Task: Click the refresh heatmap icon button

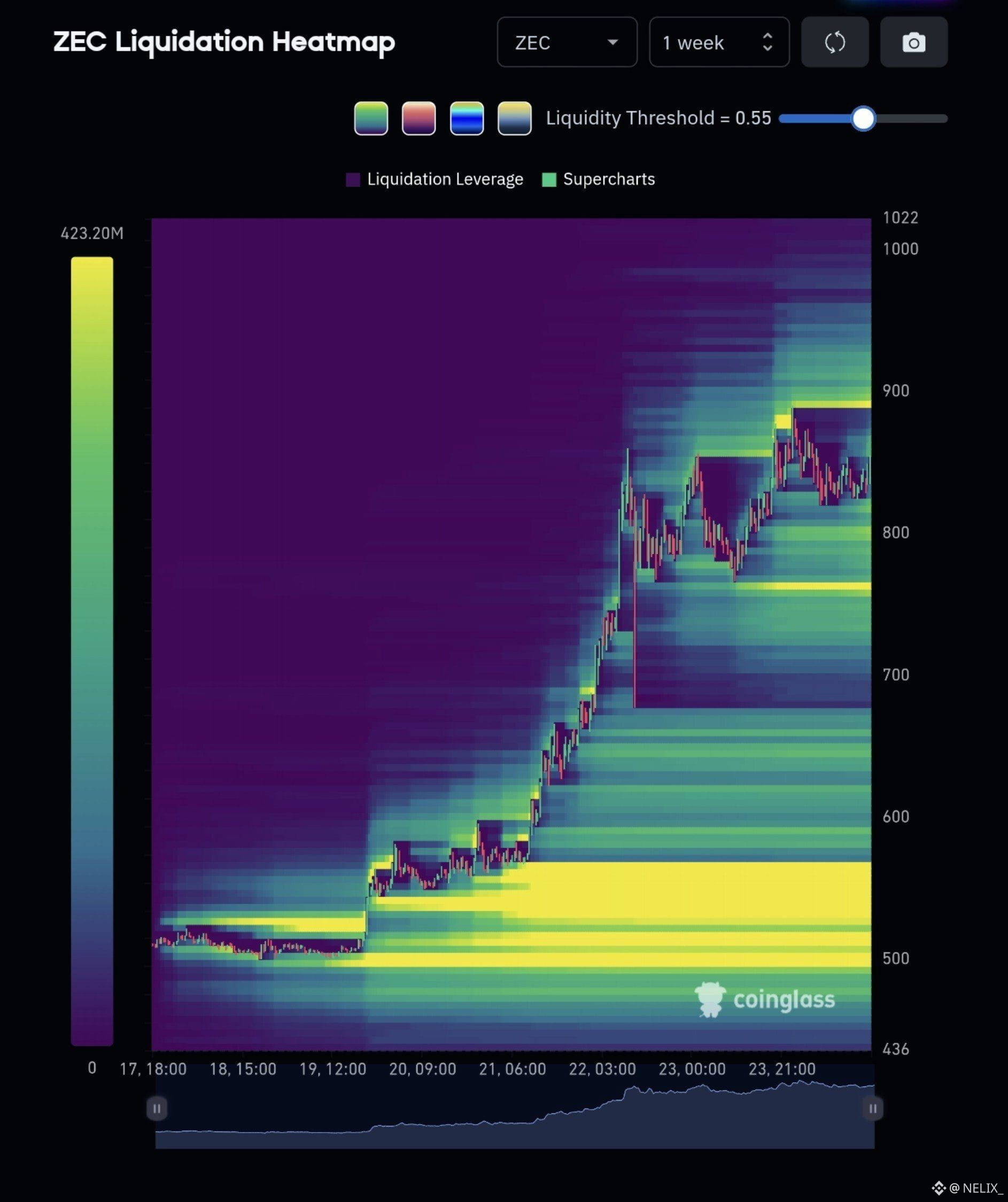Action: coord(834,42)
